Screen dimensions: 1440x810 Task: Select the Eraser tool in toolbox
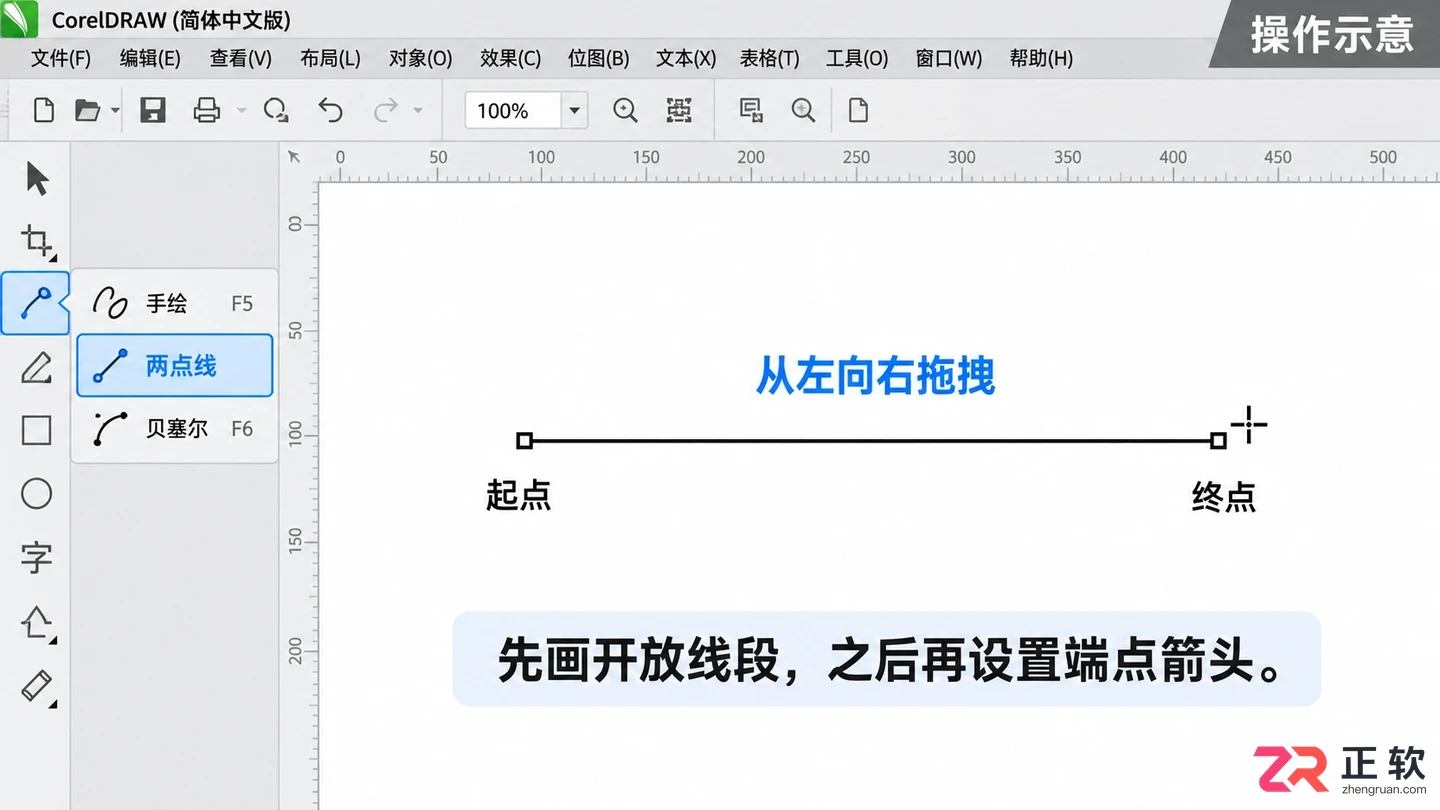[x=37, y=687]
